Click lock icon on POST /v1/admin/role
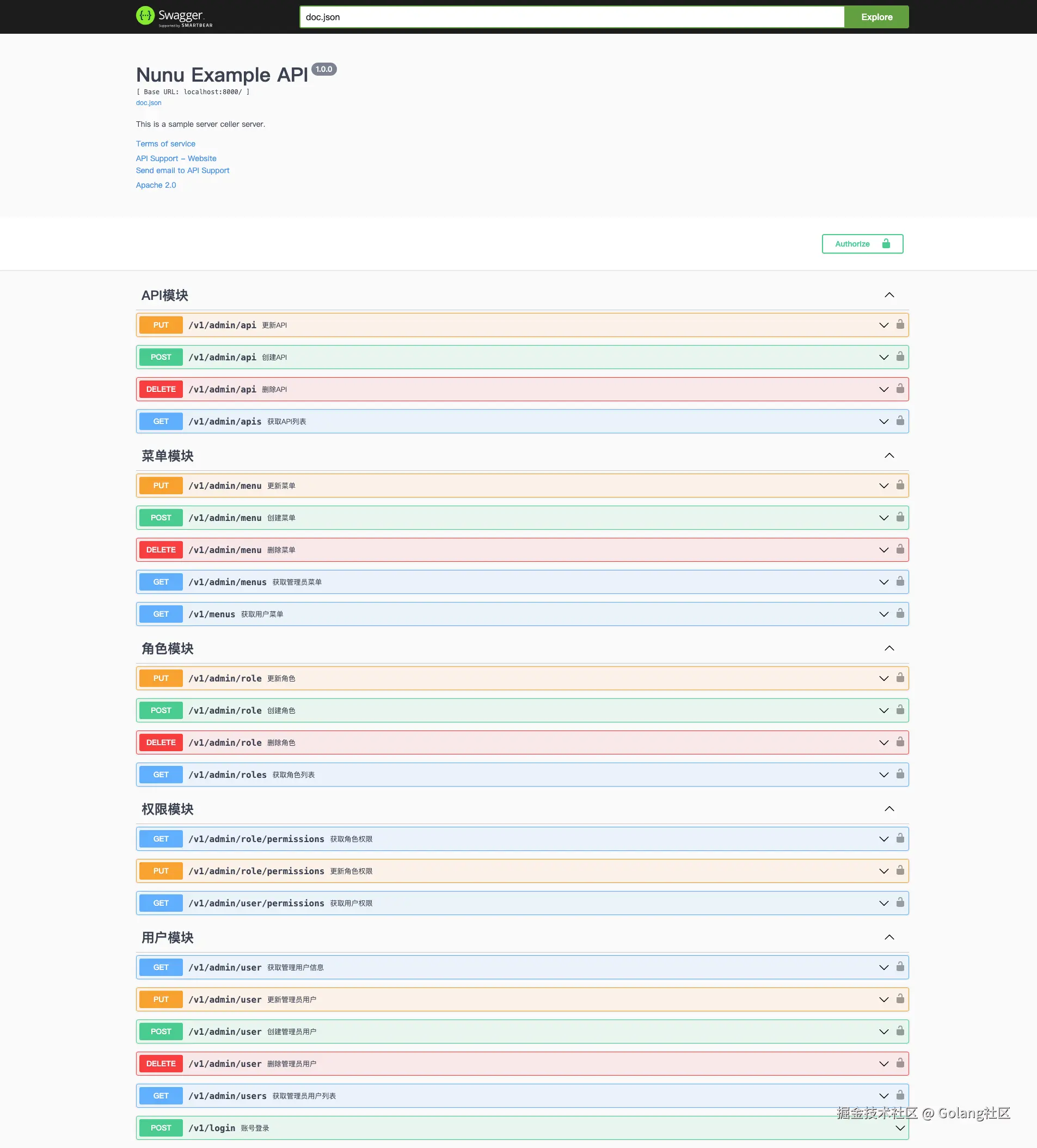 (x=900, y=710)
